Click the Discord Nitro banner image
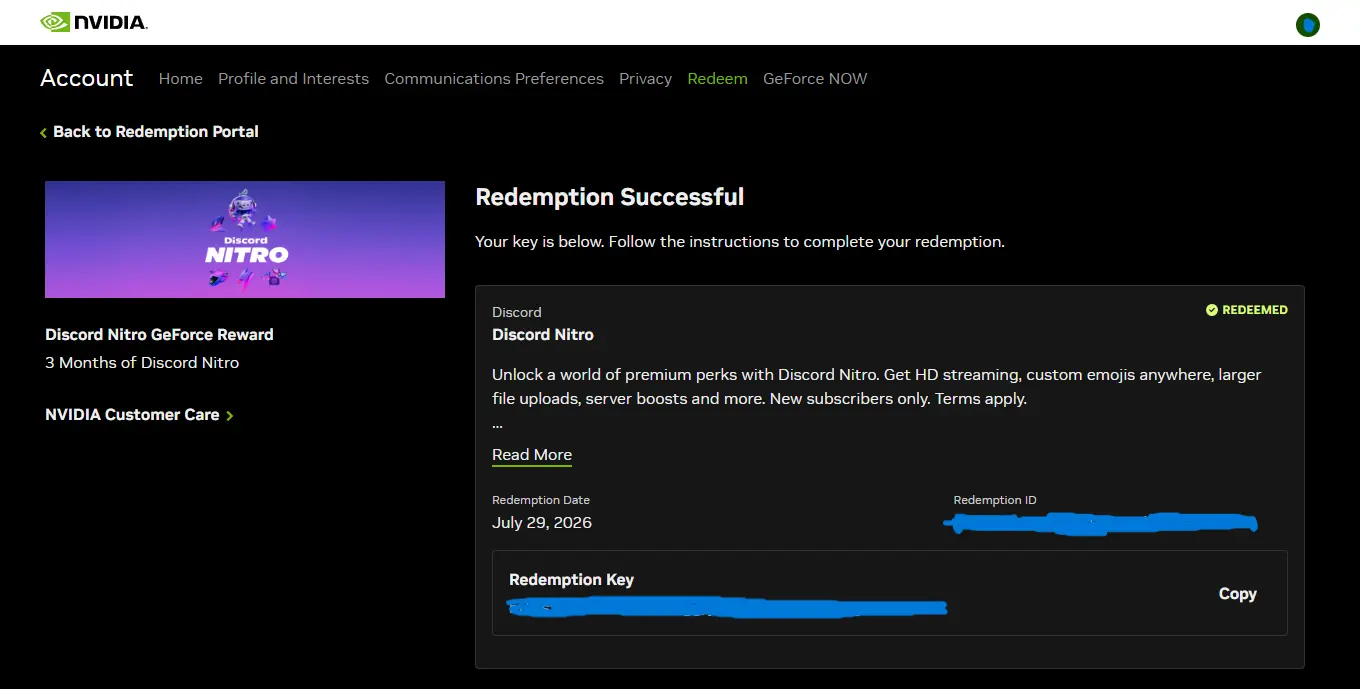 (x=245, y=239)
